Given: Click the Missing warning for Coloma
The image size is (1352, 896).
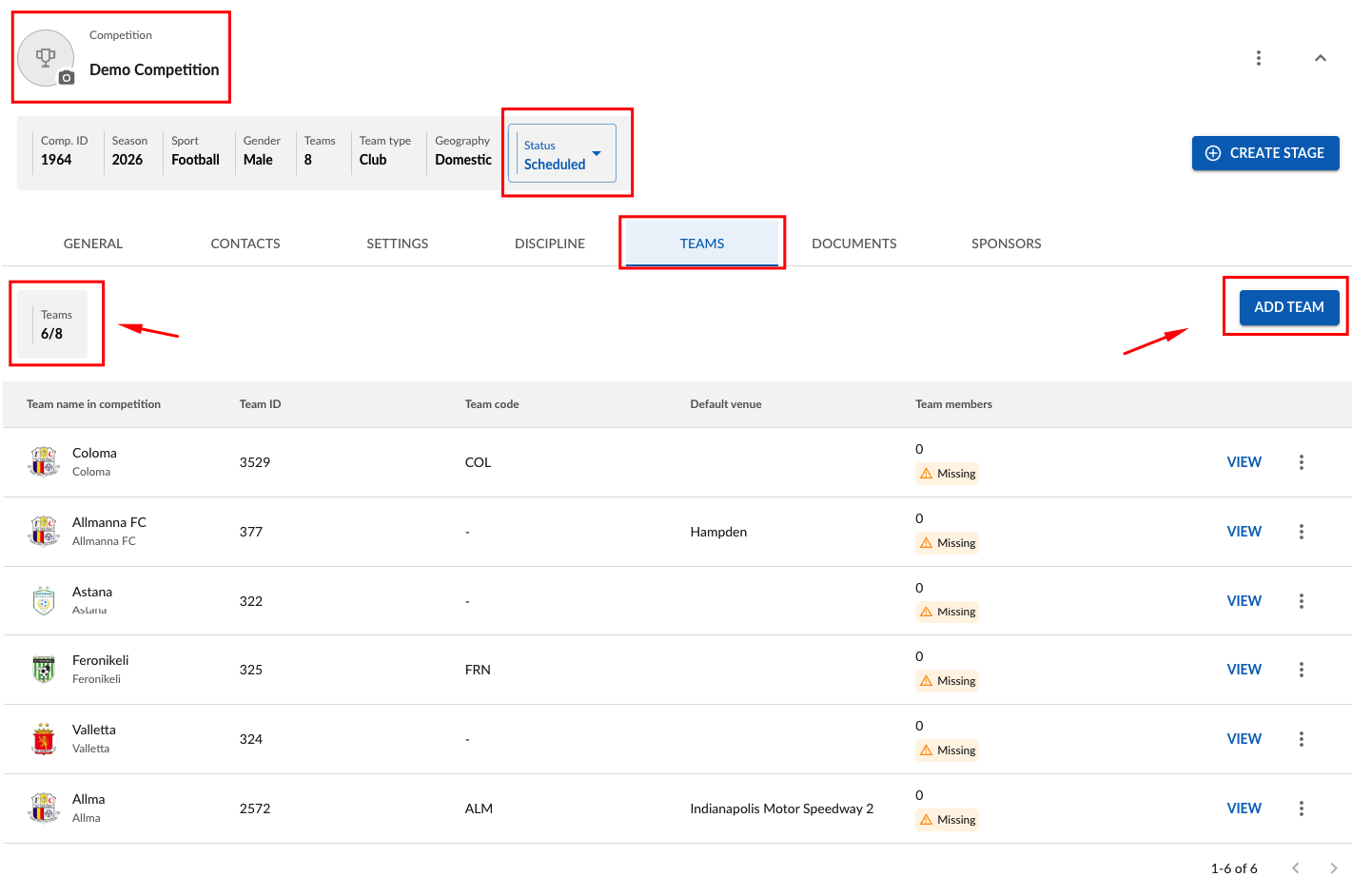Looking at the screenshot, I should pyautogui.click(x=948, y=474).
